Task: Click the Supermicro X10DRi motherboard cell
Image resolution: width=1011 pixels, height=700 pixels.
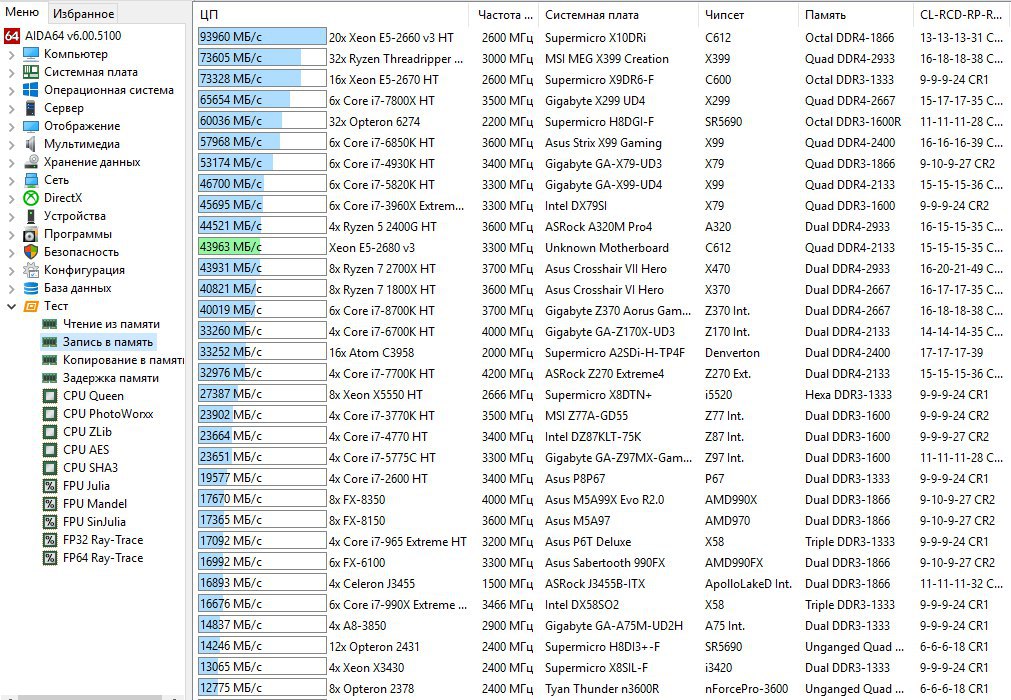Action: [595, 38]
